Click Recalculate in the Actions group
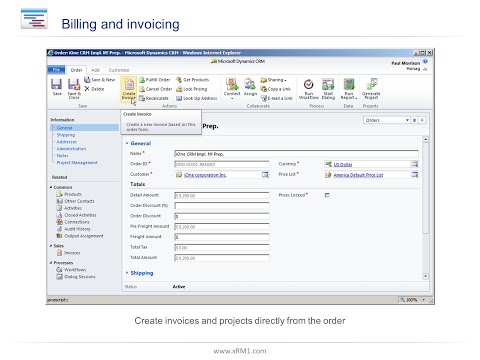 tap(154, 98)
